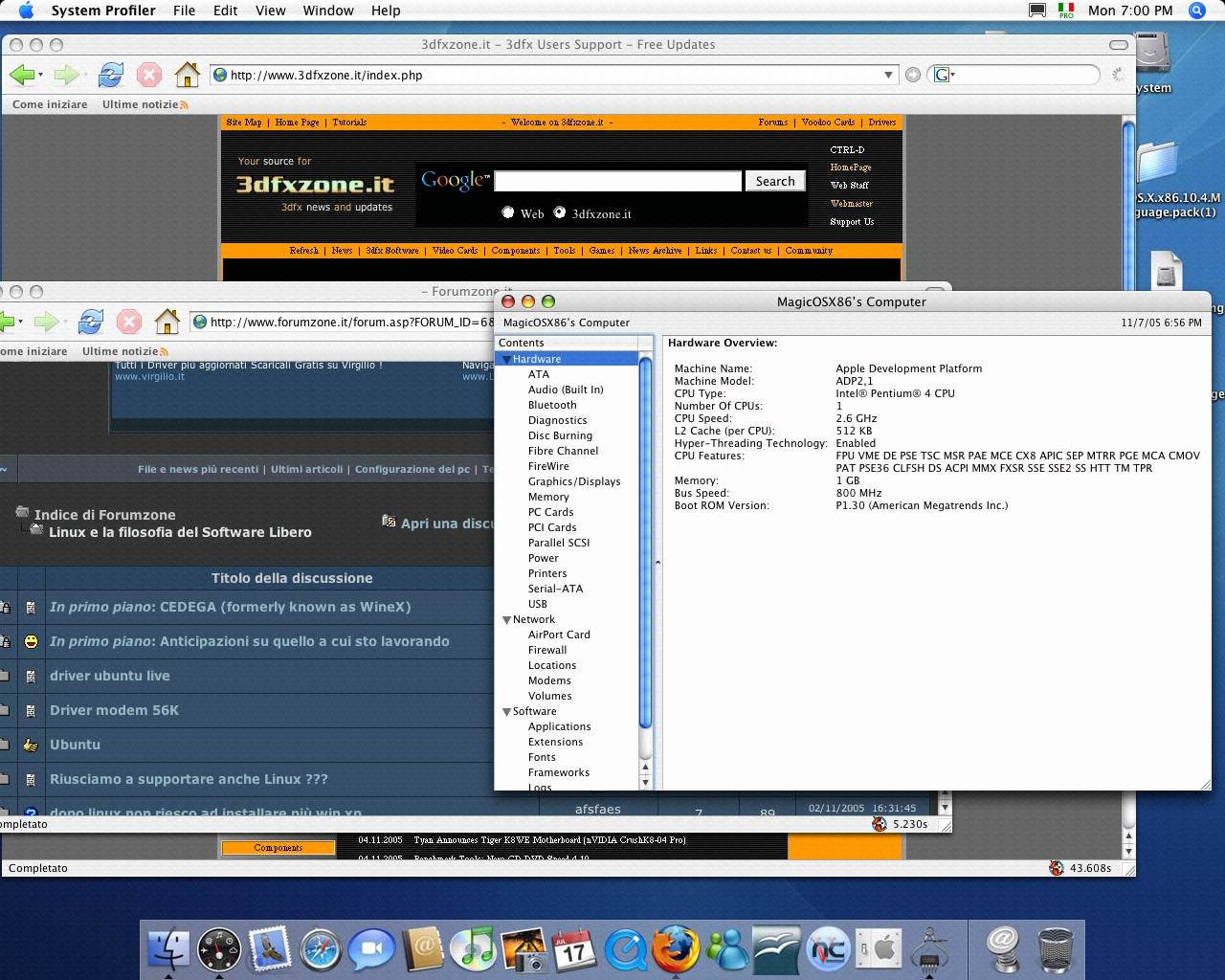Viewport: 1225px width, 980px height.
Task: Collapse the Network category triangle
Action: pos(506,620)
